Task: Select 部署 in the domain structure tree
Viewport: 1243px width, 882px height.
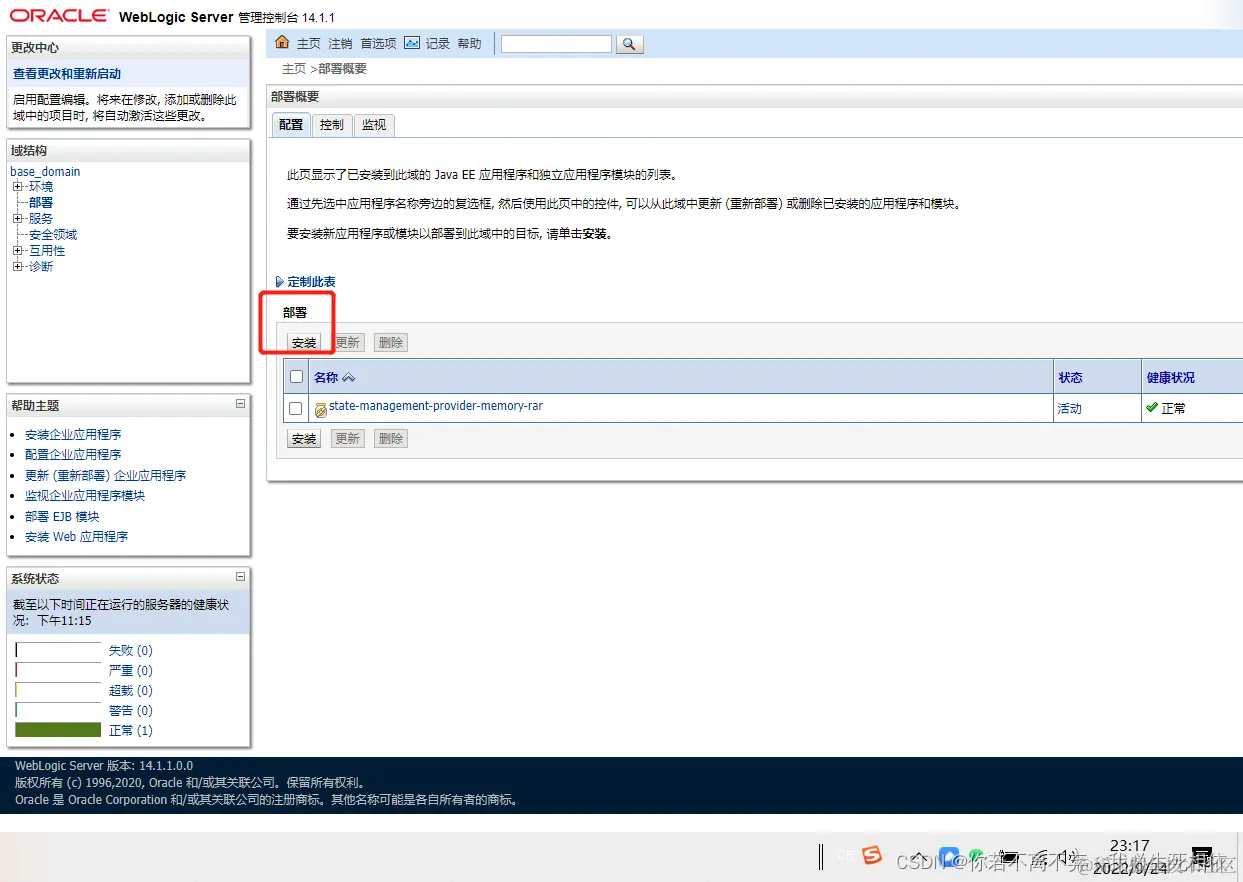Action: point(41,203)
